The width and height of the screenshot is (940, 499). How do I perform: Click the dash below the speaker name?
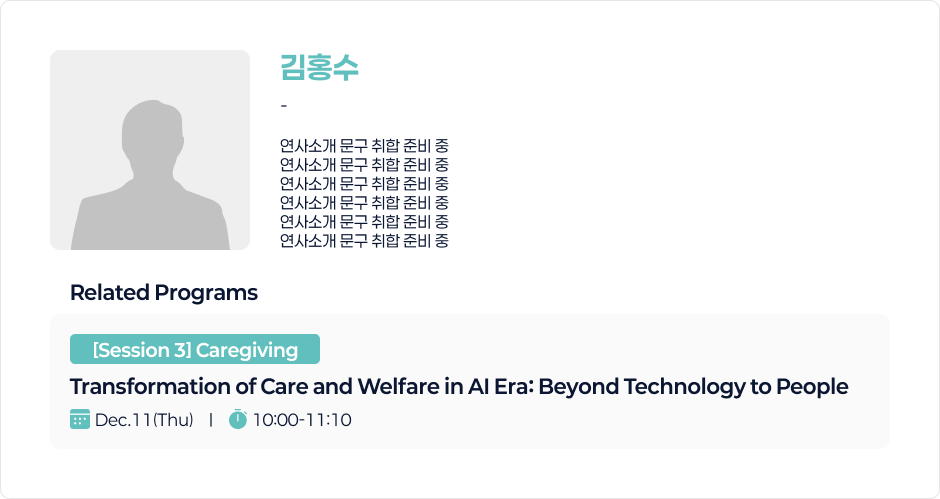click(x=284, y=106)
